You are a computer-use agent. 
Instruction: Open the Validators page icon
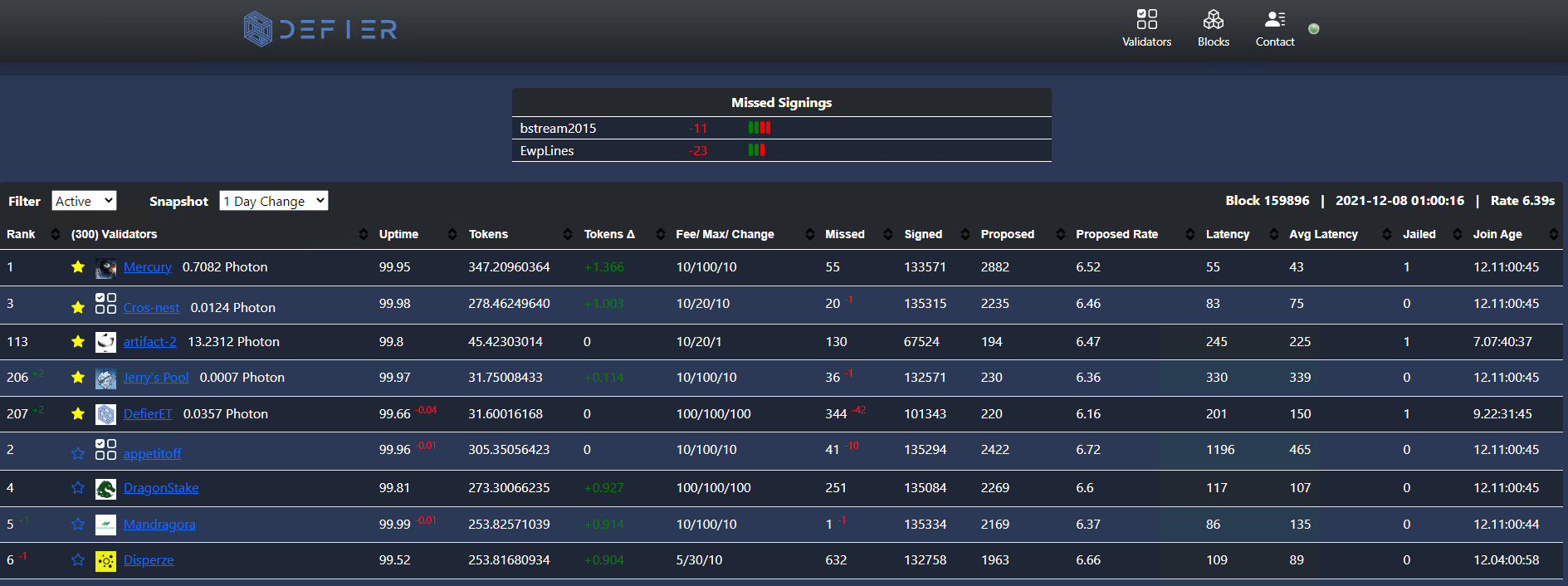pos(1146,19)
